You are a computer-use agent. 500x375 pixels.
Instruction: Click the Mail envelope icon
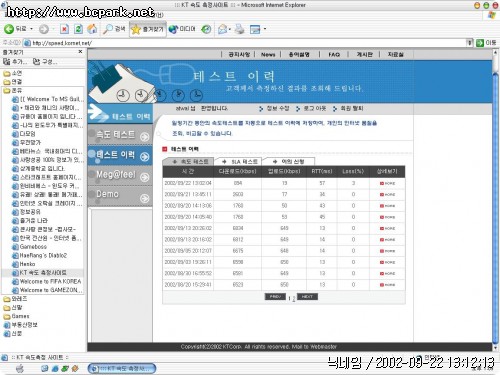coord(222,29)
